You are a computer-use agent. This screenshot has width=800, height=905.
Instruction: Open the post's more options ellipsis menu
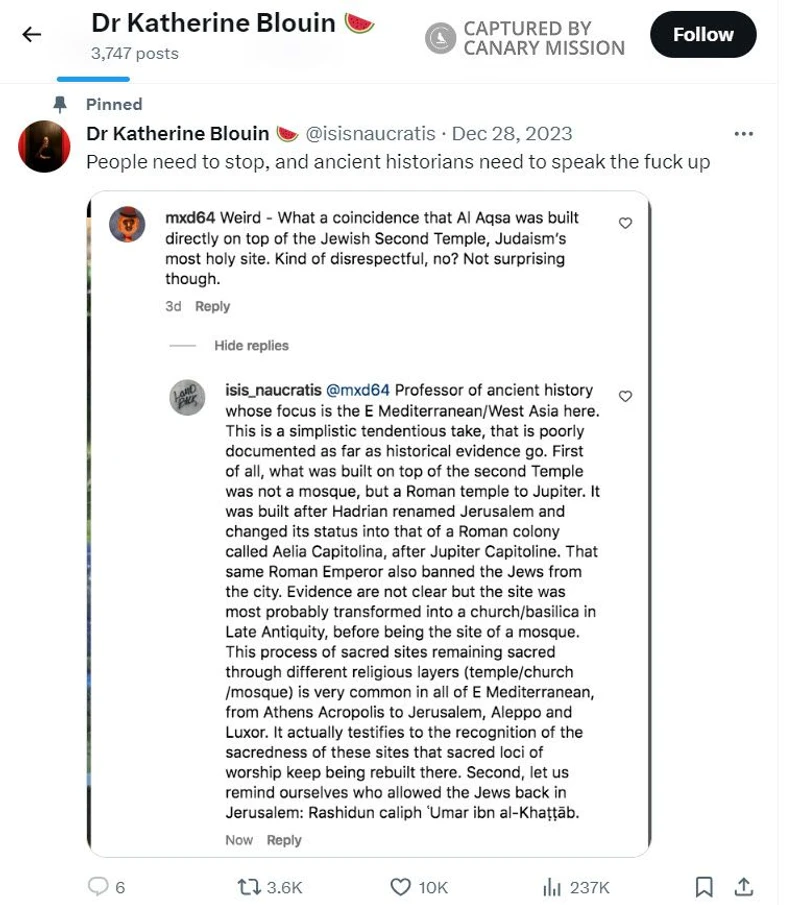(x=744, y=133)
